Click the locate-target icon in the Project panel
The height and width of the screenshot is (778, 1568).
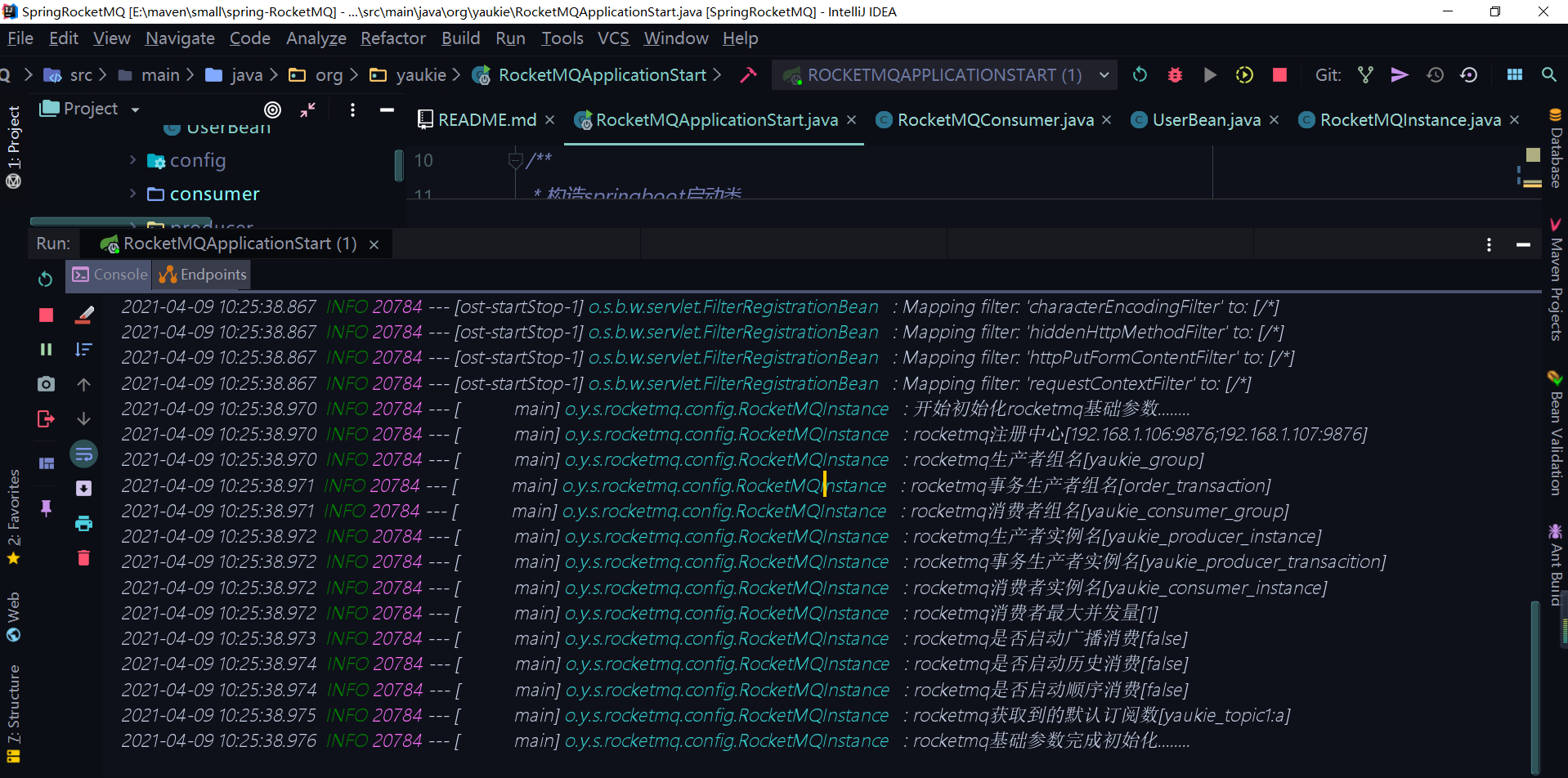point(273,110)
